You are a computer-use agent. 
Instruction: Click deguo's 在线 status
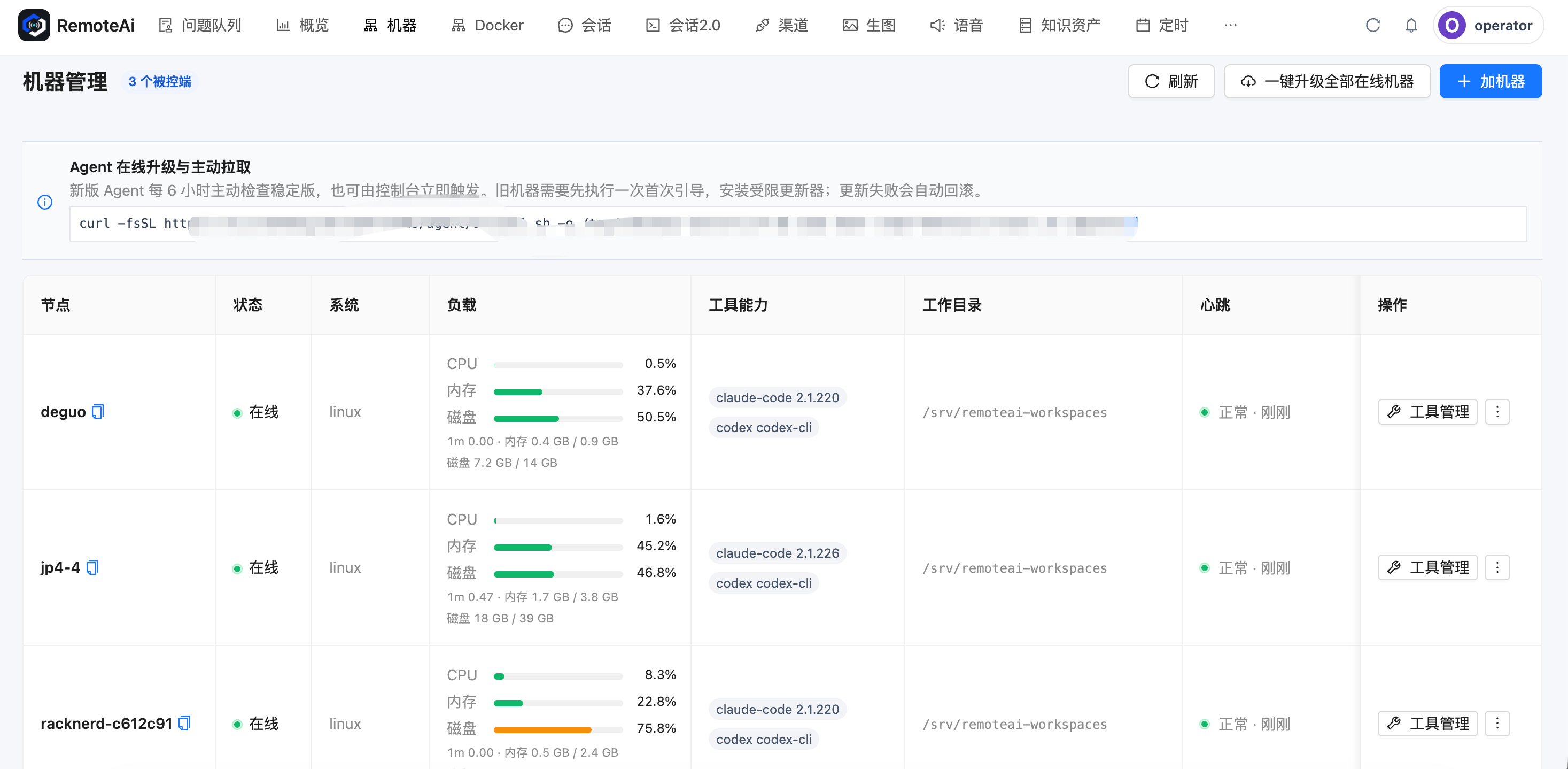(255, 412)
